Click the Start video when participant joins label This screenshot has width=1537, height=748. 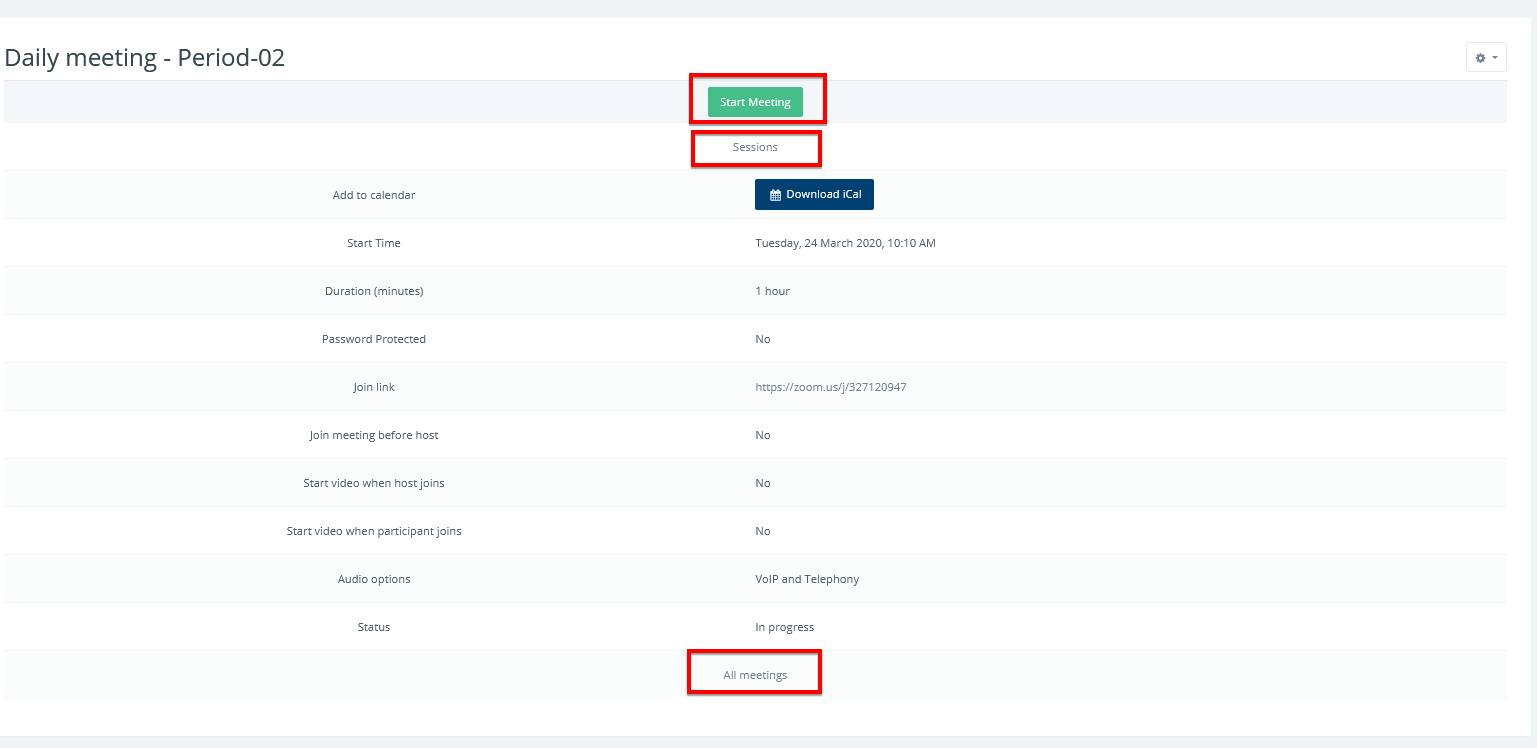click(x=374, y=531)
